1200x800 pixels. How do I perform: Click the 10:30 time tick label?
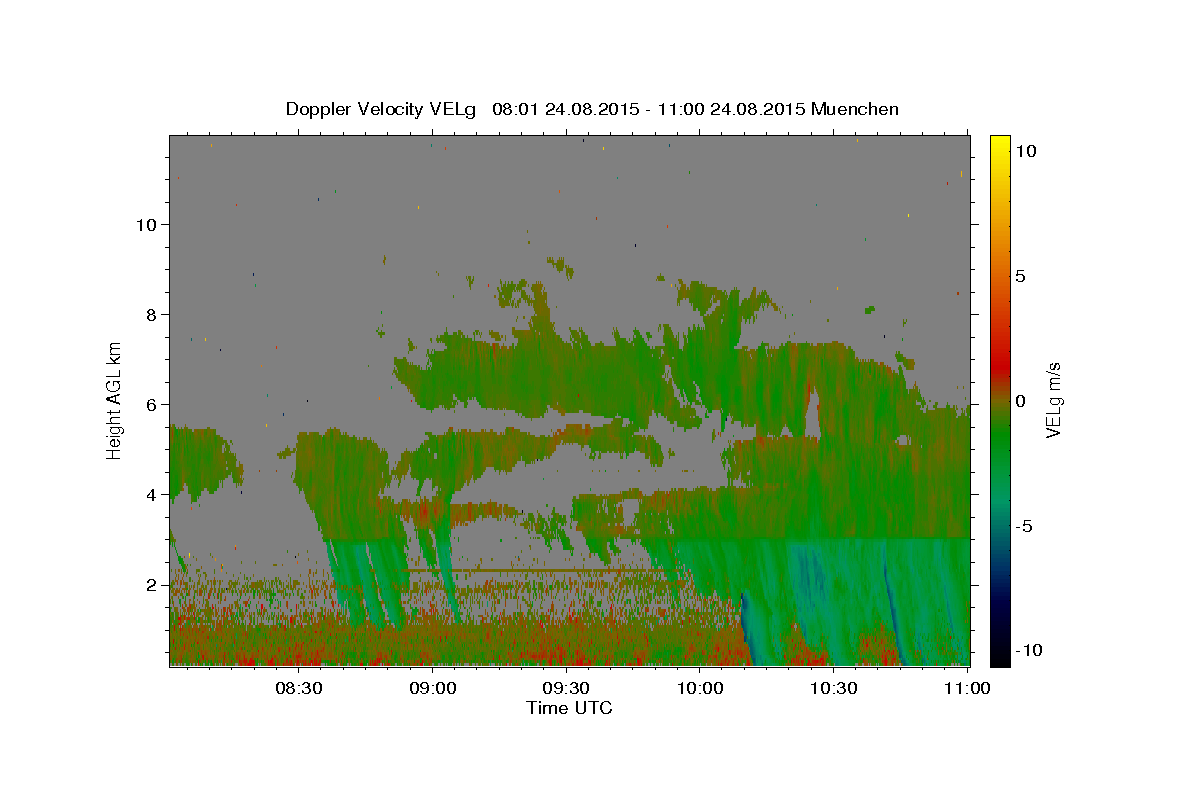pos(835,688)
